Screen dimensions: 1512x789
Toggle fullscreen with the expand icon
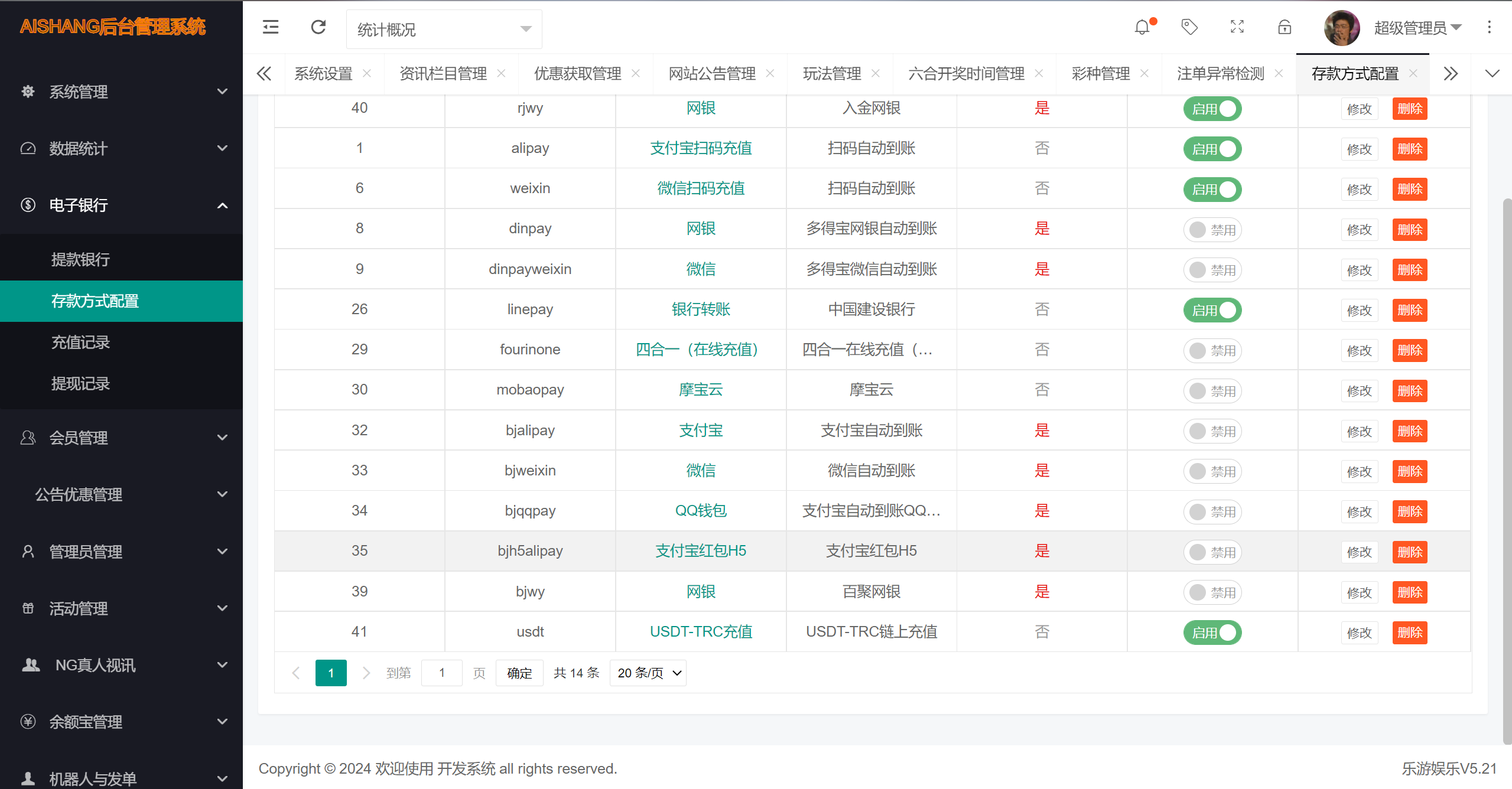tap(1237, 27)
